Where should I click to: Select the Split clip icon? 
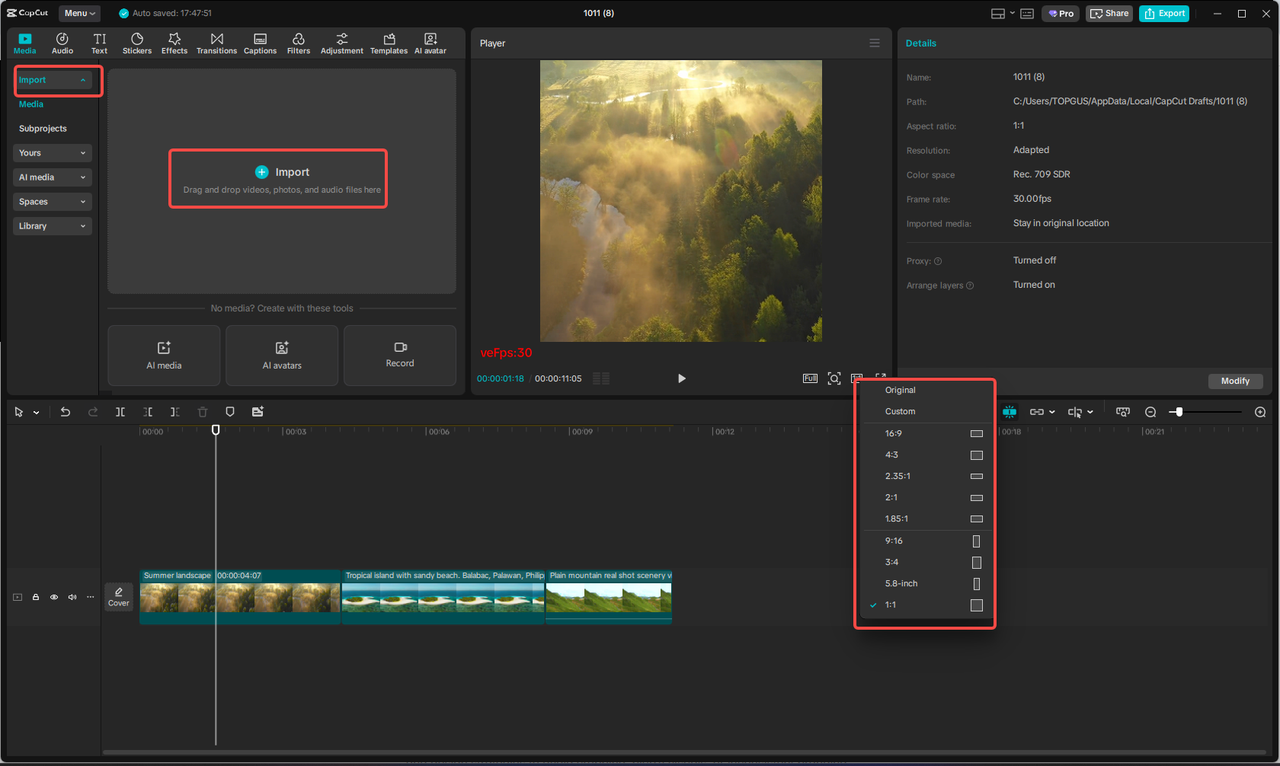coord(120,411)
